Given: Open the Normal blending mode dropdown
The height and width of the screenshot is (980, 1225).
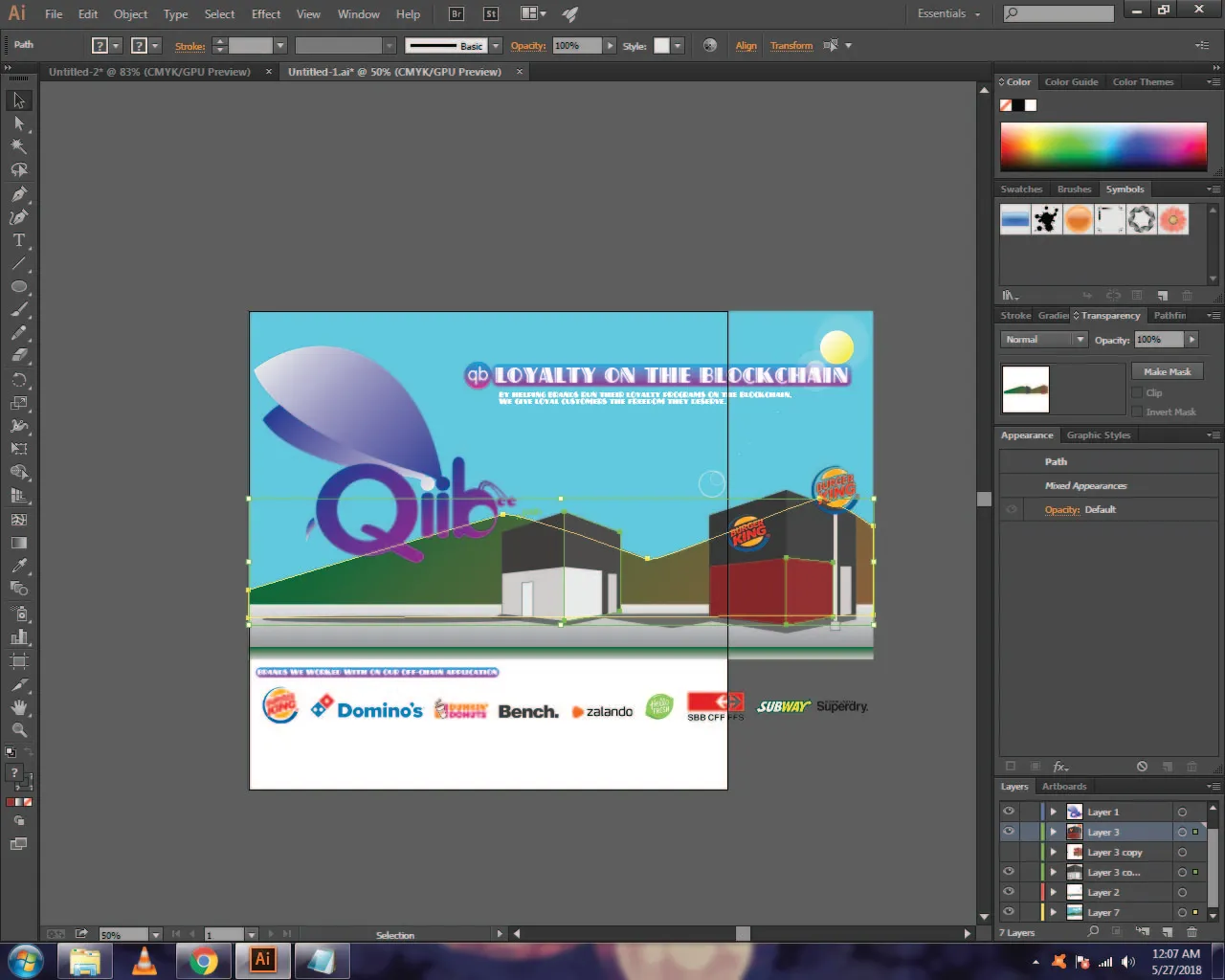Looking at the screenshot, I should (x=1044, y=340).
